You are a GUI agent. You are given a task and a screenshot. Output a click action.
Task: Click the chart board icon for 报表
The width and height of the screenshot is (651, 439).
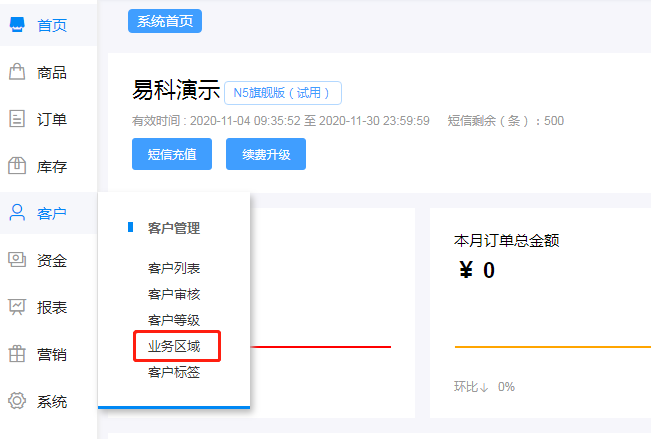pyautogui.click(x=17, y=307)
